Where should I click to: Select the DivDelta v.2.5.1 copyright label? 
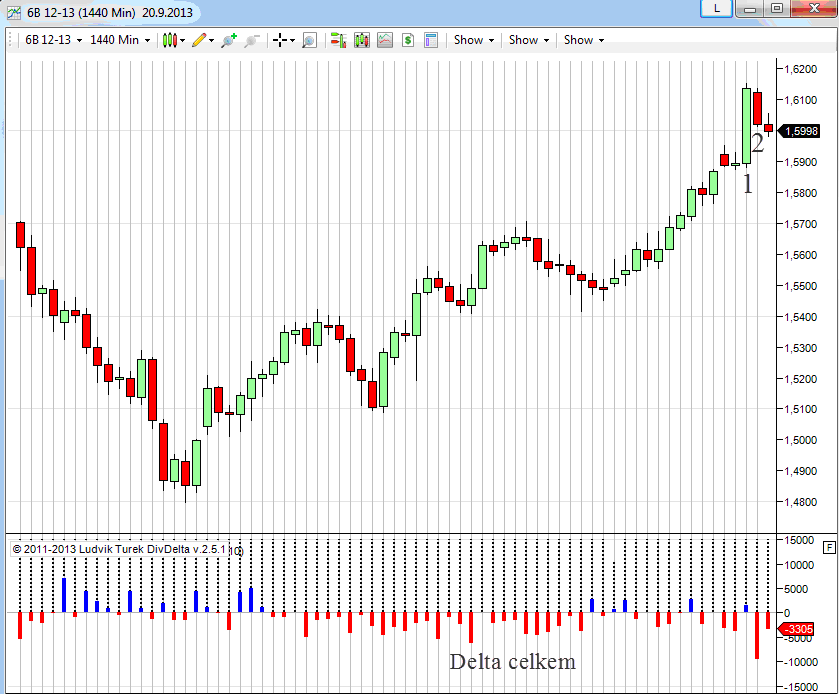point(119,549)
